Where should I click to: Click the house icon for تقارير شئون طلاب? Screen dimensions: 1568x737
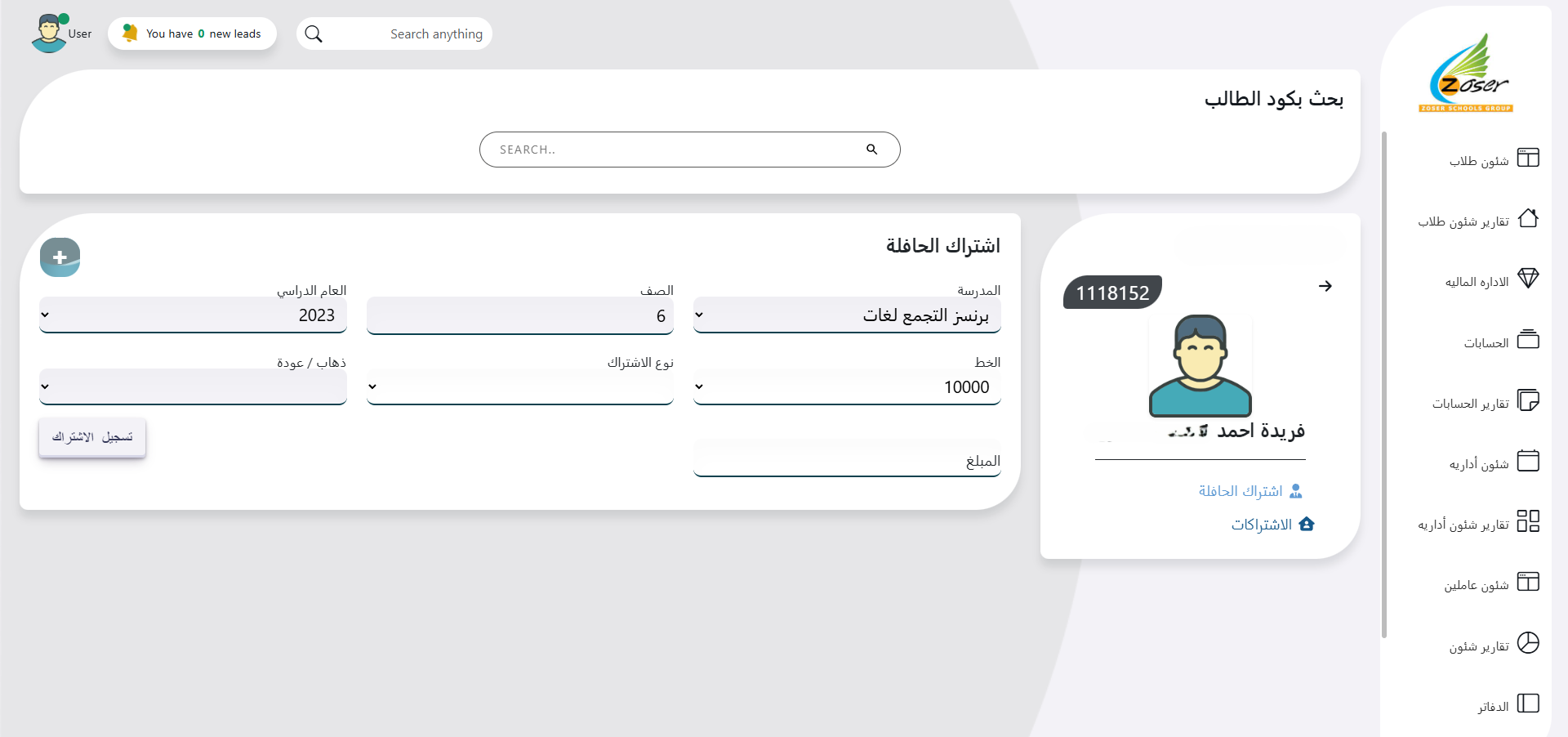point(1527,218)
